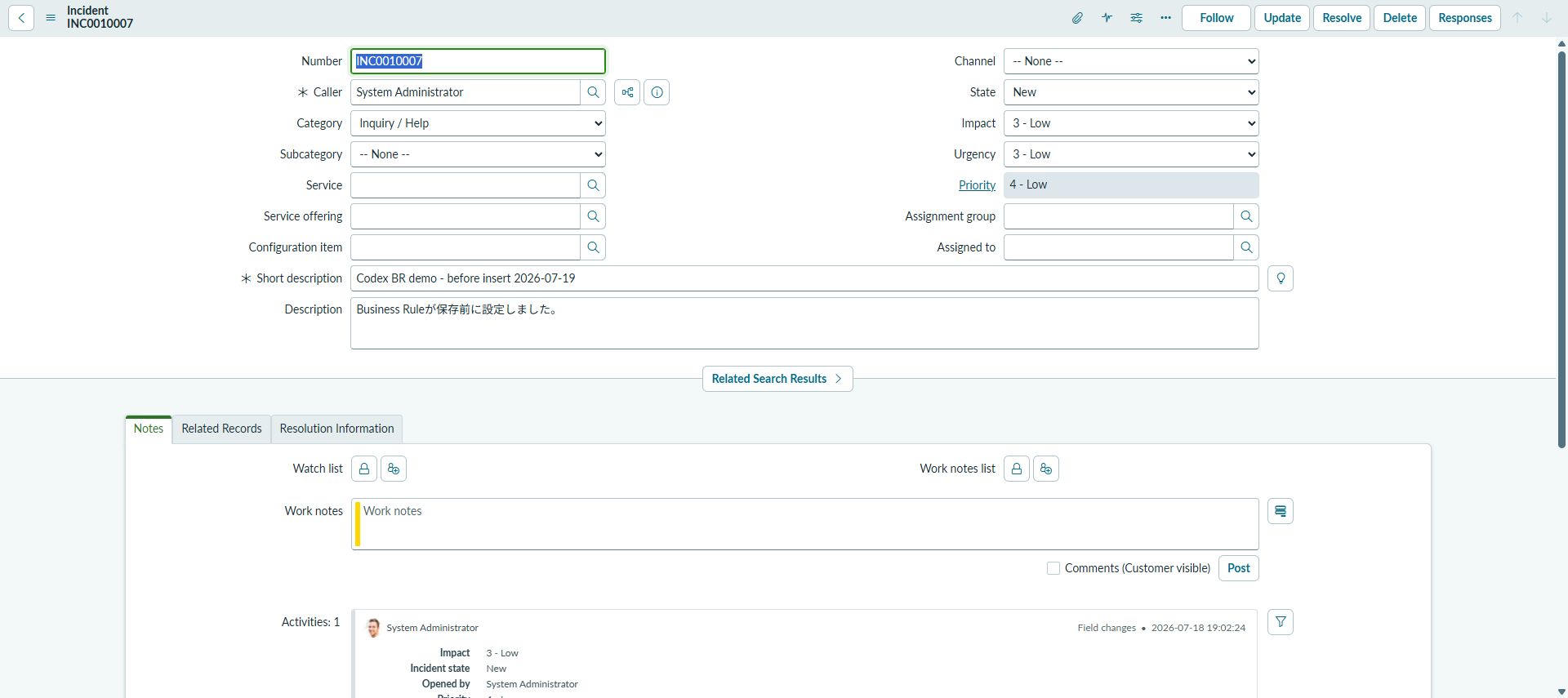The image size is (1568, 698).
Task: Toggle journal fields display icon beside Work notes
Action: coord(1281,511)
